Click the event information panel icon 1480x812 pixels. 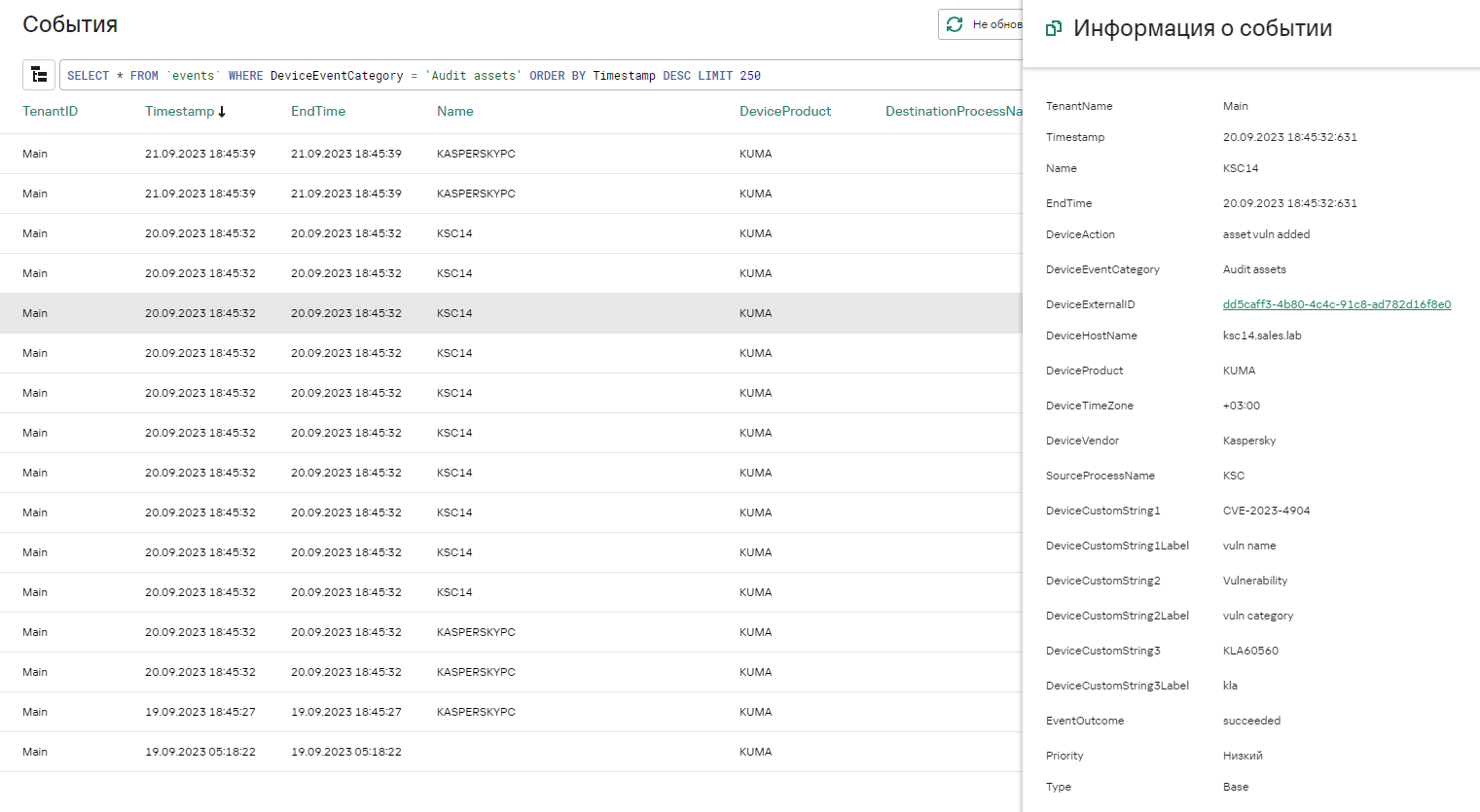[1053, 29]
